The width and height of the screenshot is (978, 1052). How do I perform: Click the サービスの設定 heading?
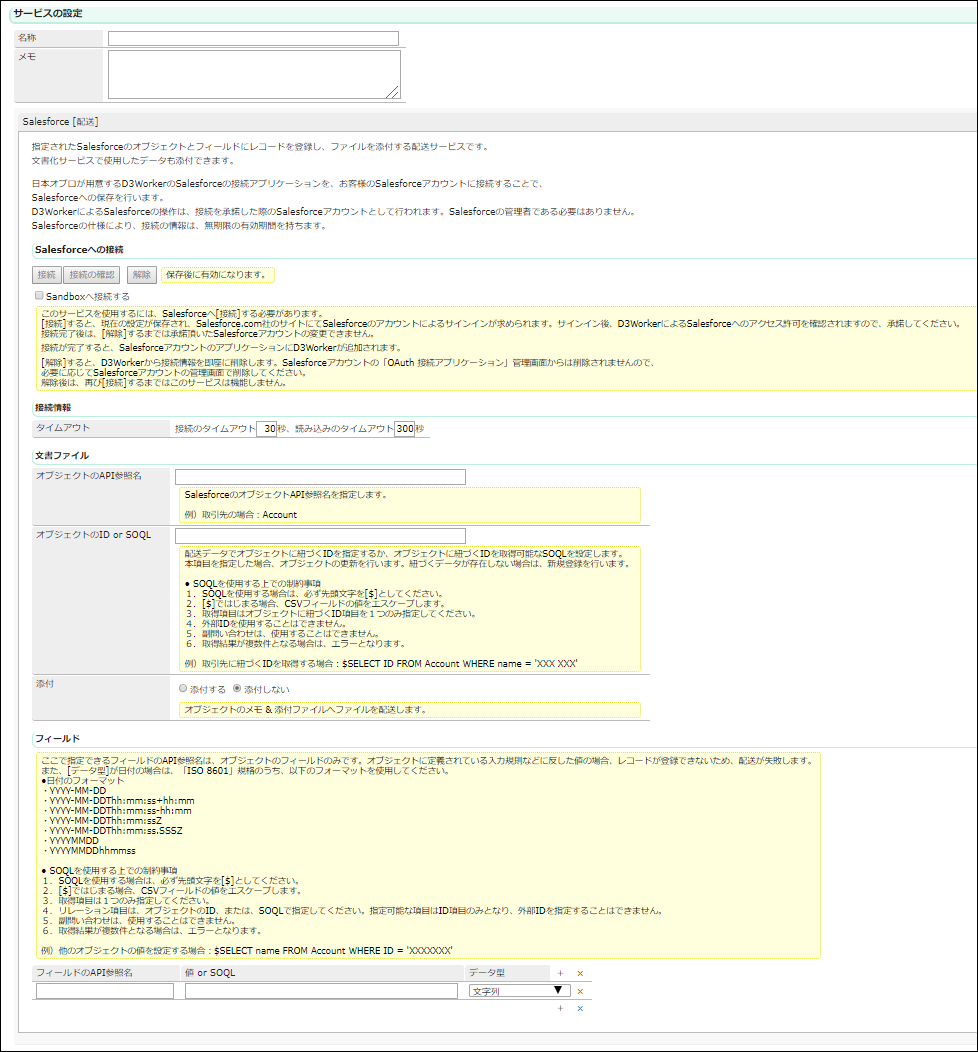click(48, 13)
